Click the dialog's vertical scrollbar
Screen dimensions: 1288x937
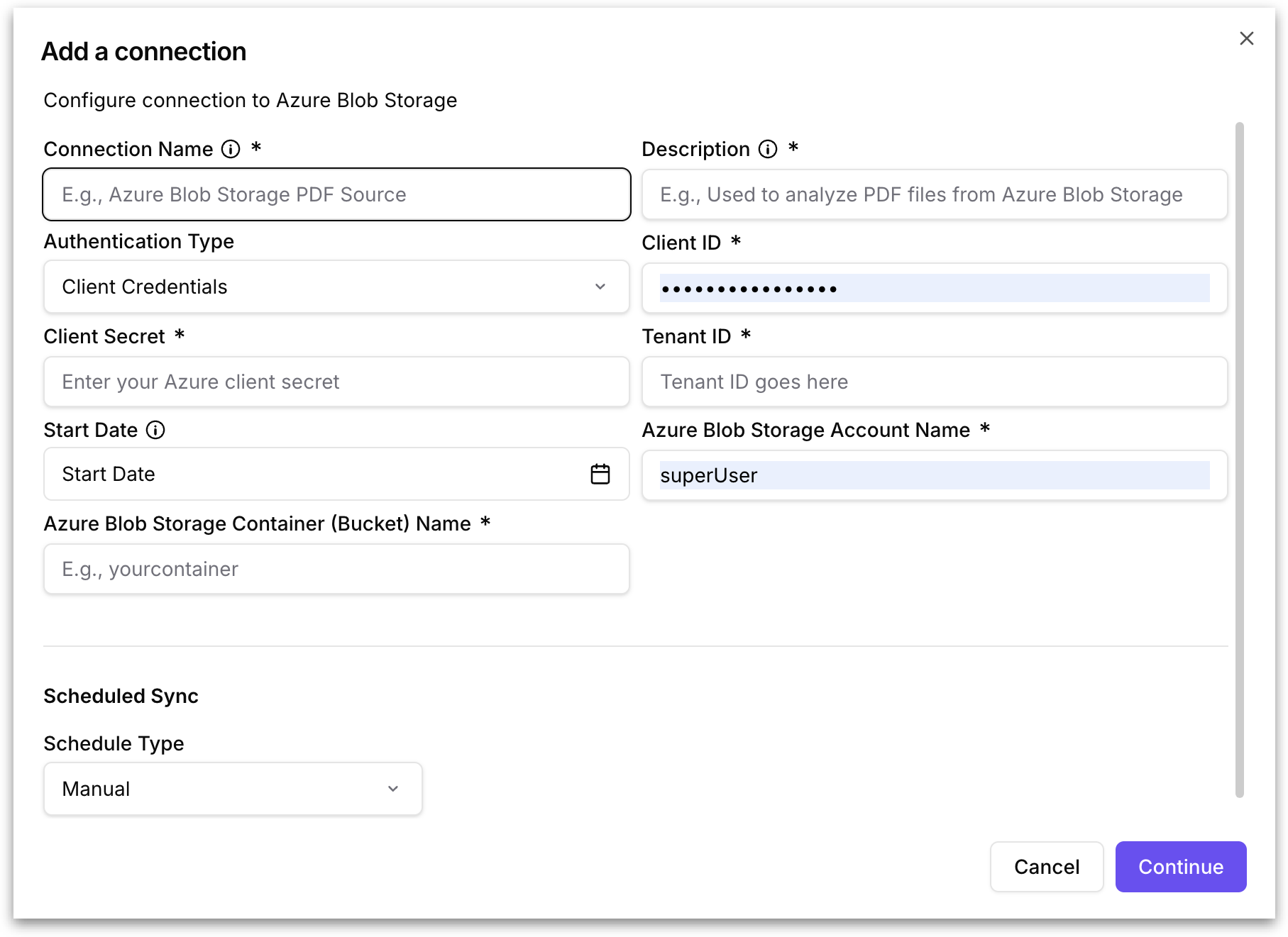[x=1239, y=460]
